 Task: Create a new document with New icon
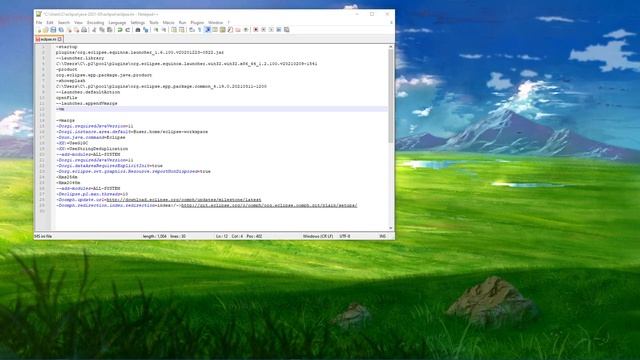39,30
